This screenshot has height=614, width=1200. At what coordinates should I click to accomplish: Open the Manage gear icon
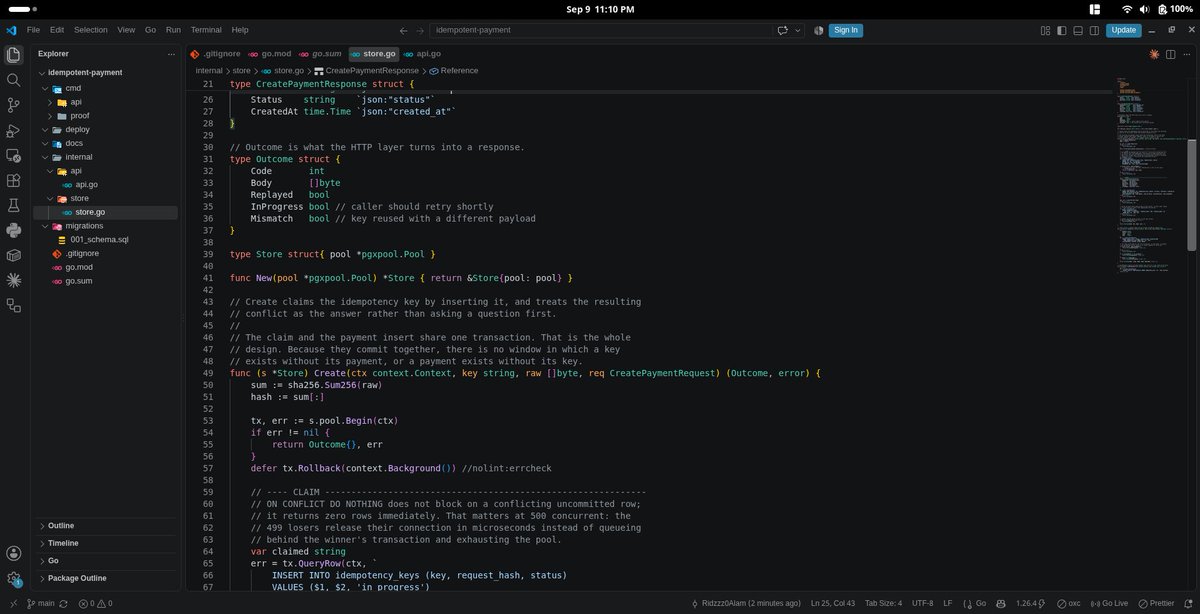pos(13,579)
